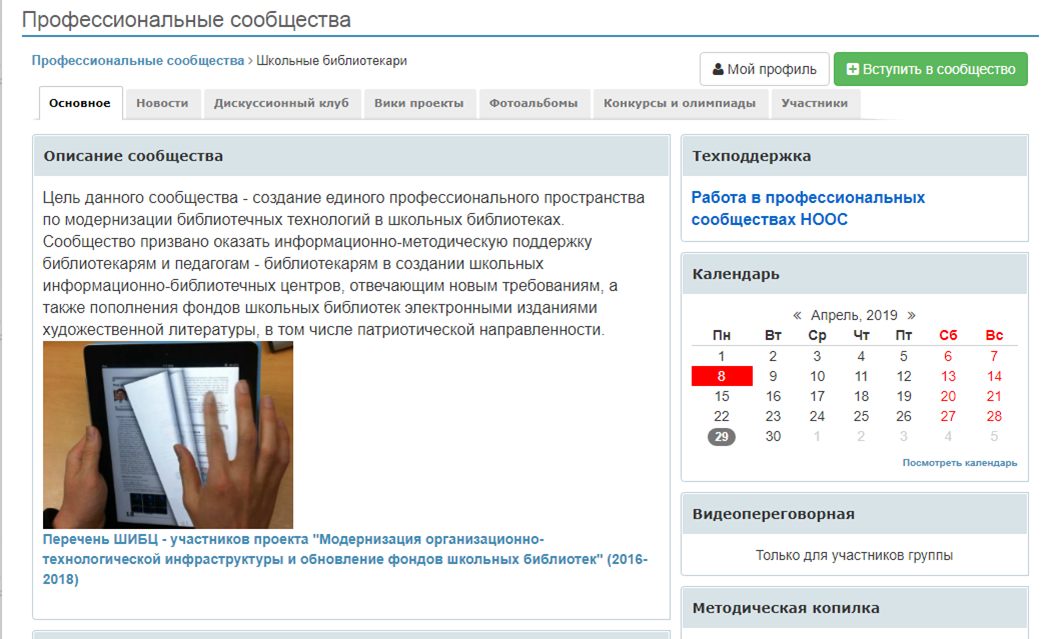Click Пн weekday header in calendar
The image size is (1058, 639).
(721, 335)
